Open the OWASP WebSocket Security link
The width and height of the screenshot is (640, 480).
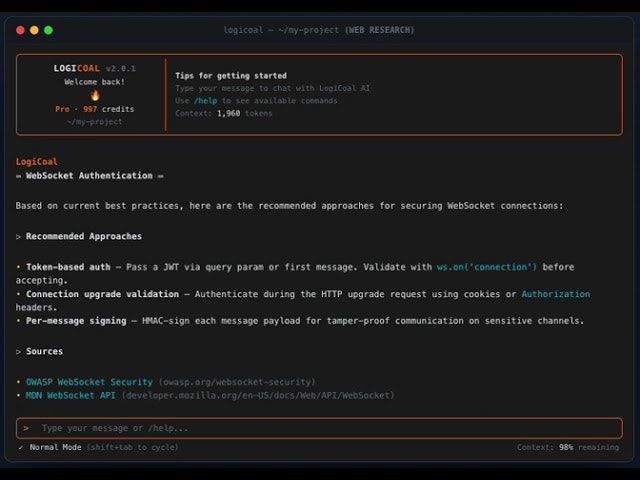89,382
